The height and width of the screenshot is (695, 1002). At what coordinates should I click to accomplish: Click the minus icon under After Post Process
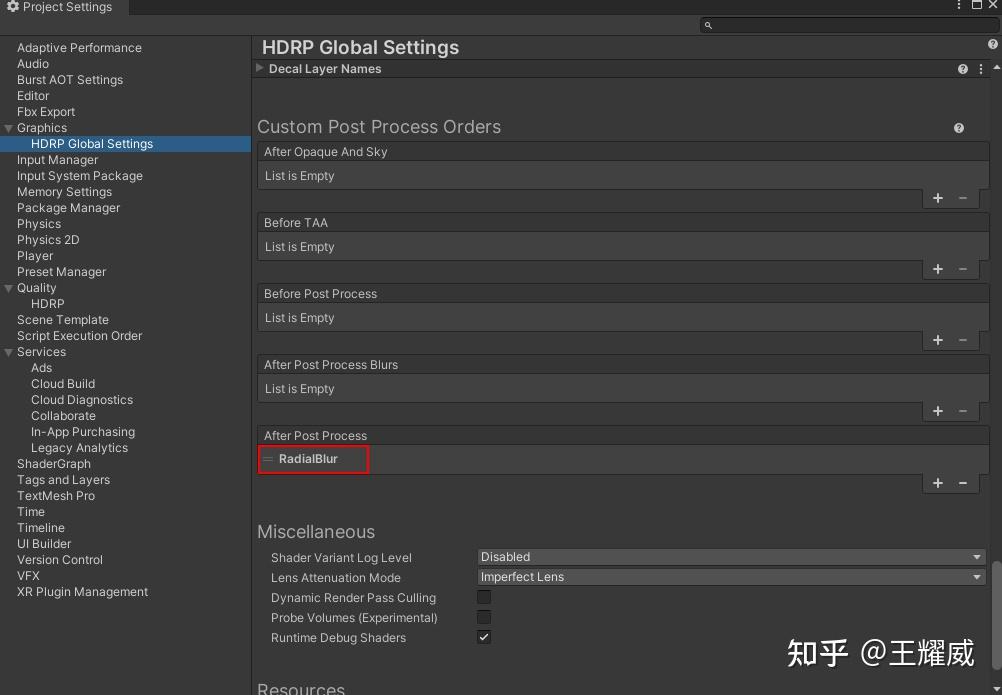pos(963,483)
